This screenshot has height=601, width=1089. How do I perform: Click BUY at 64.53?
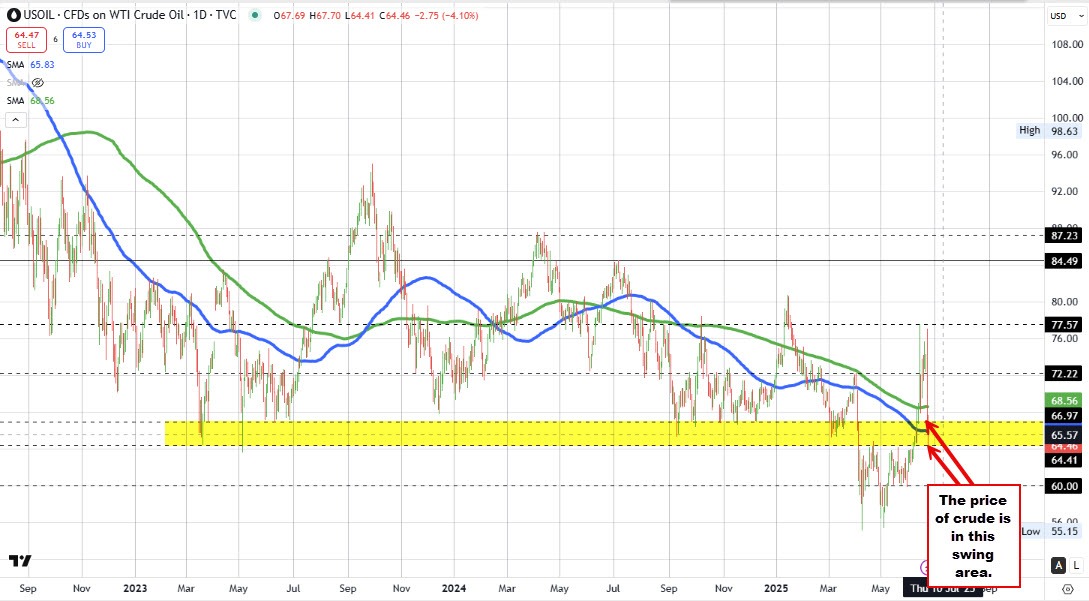83,40
